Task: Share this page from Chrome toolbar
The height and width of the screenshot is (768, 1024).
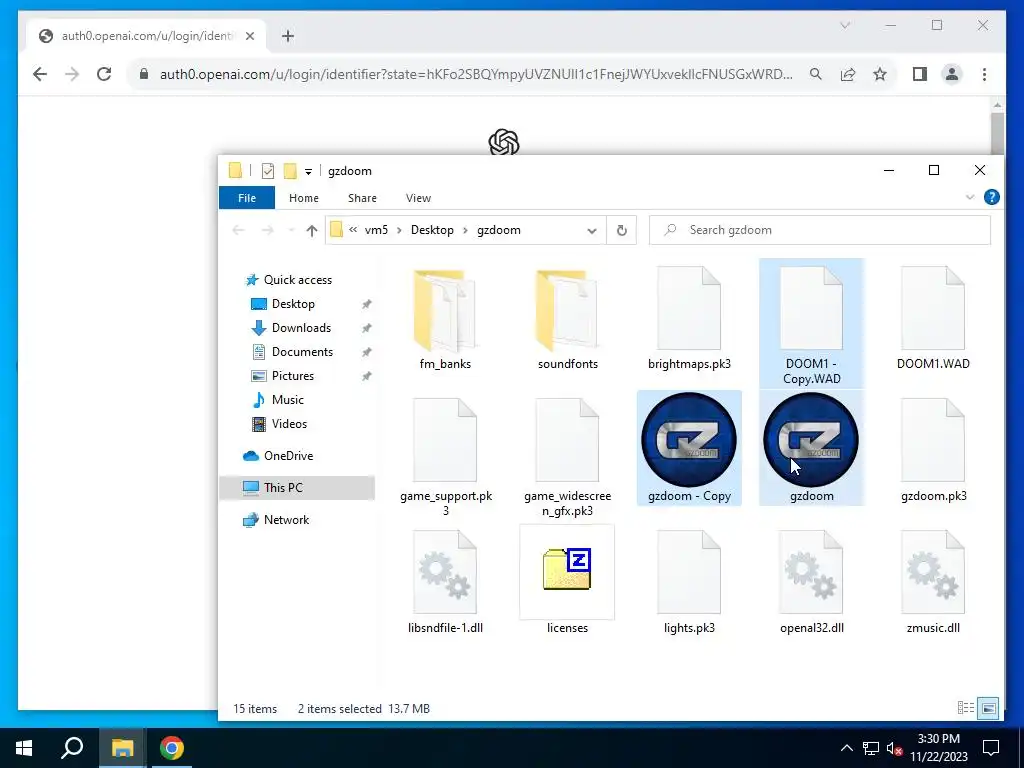Action: 848,74
